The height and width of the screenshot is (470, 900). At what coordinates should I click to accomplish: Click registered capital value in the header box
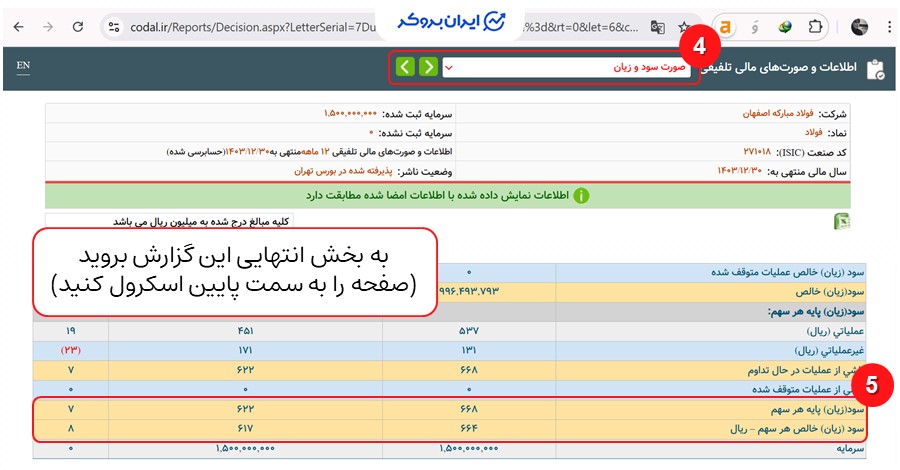click(351, 114)
